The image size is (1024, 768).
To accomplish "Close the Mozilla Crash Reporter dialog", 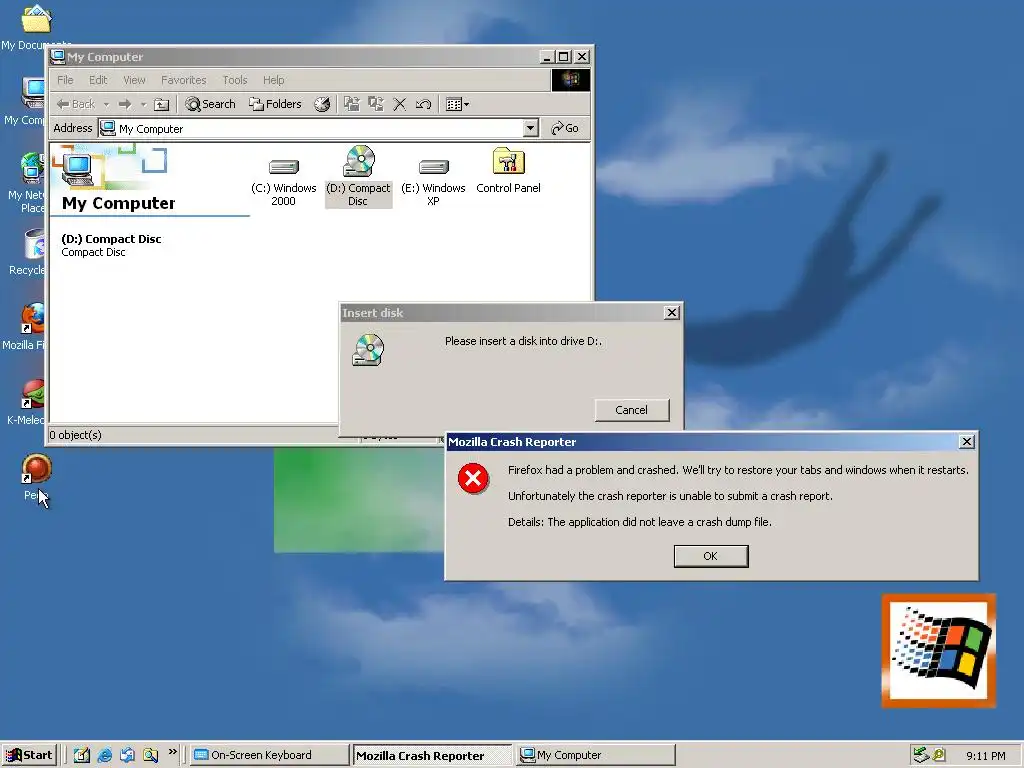I will coord(967,442).
